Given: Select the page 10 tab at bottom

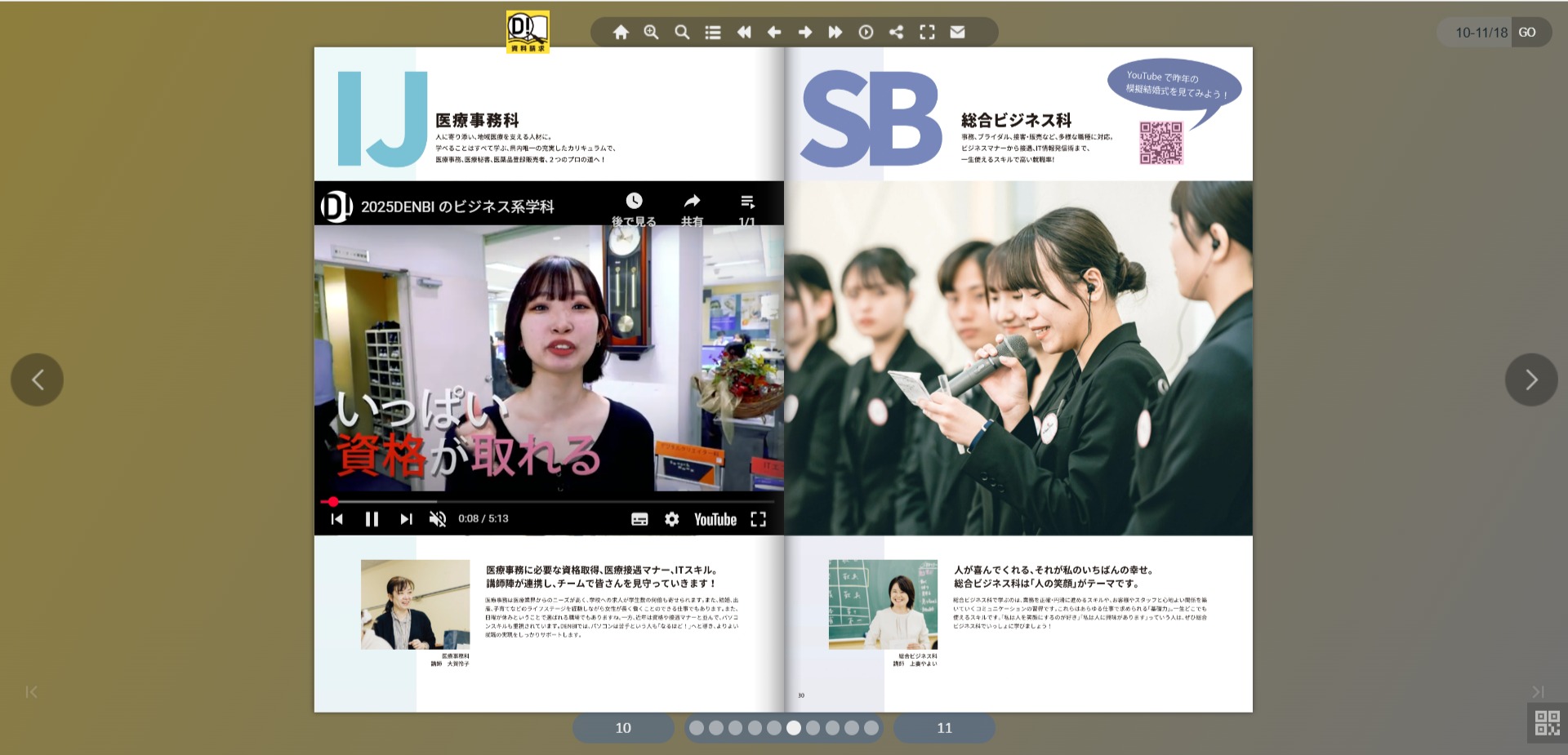Looking at the screenshot, I should click(x=623, y=728).
